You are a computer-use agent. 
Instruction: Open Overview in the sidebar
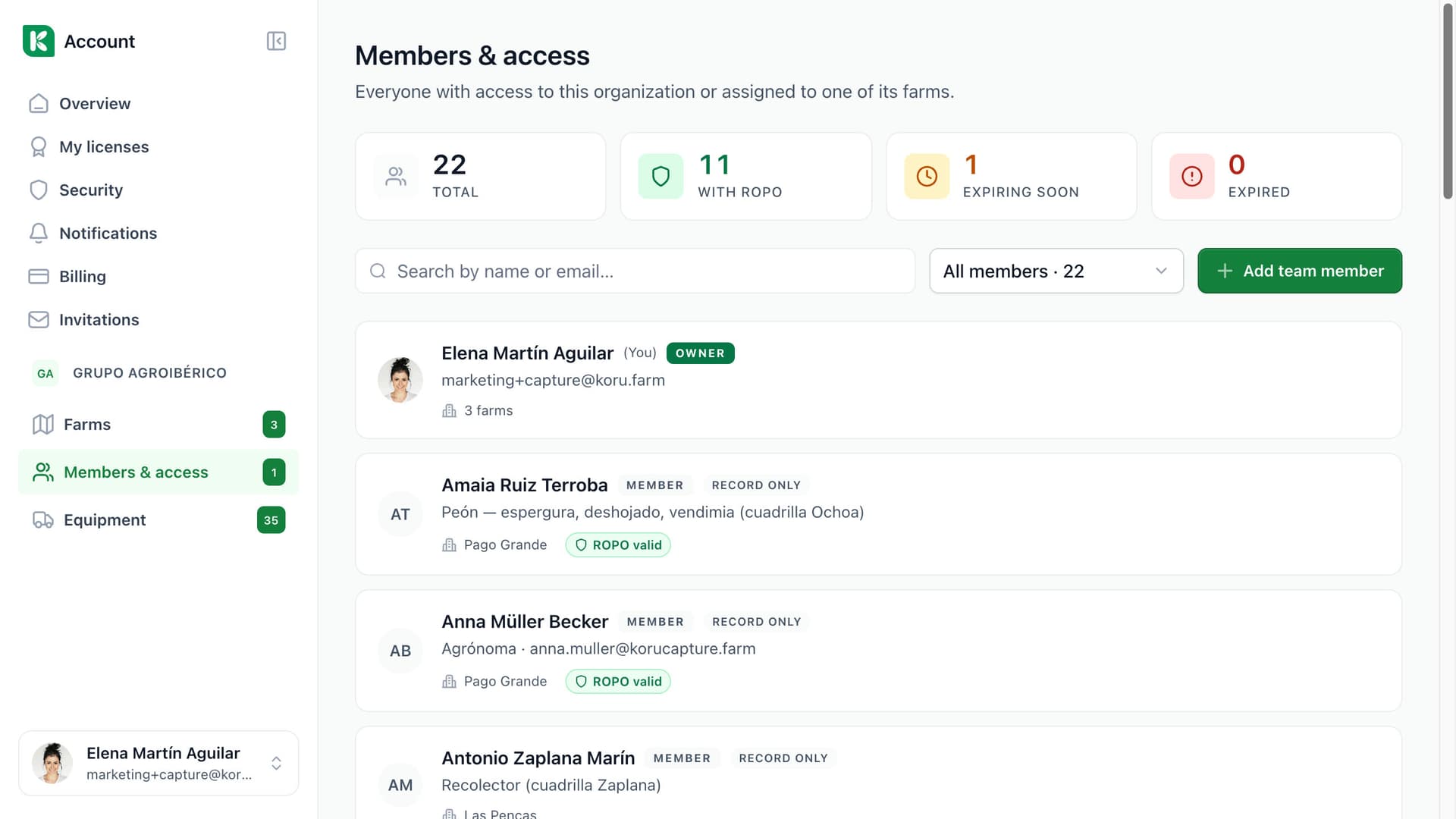[x=158, y=103]
